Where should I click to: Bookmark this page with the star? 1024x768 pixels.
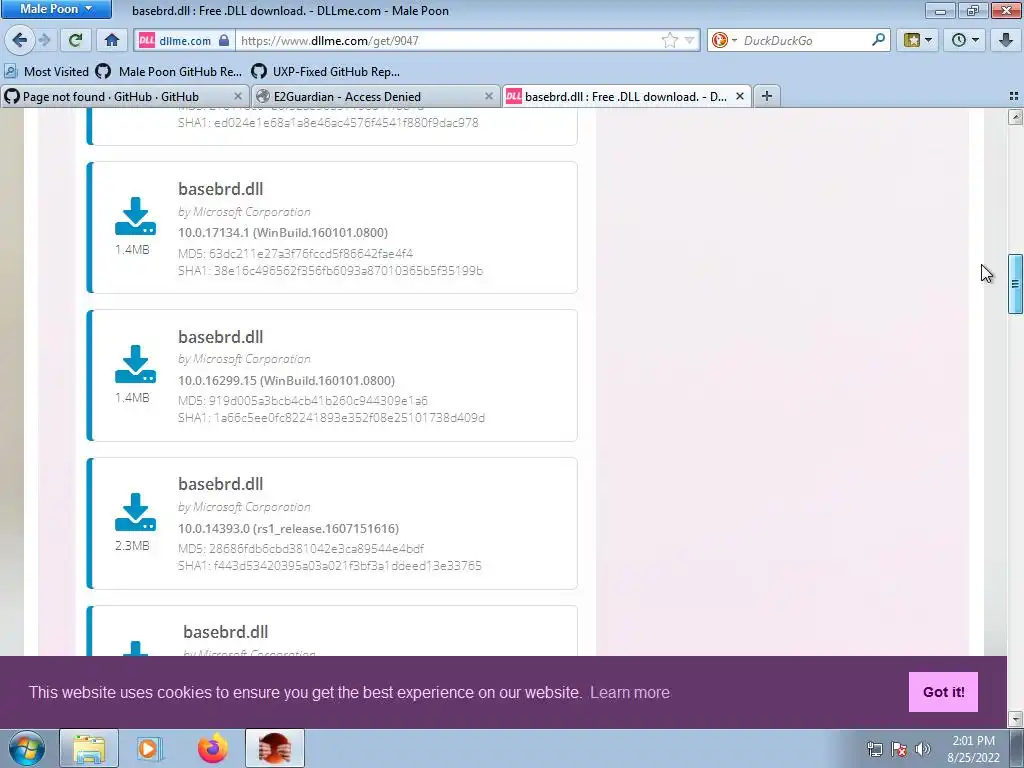coord(669,40)
